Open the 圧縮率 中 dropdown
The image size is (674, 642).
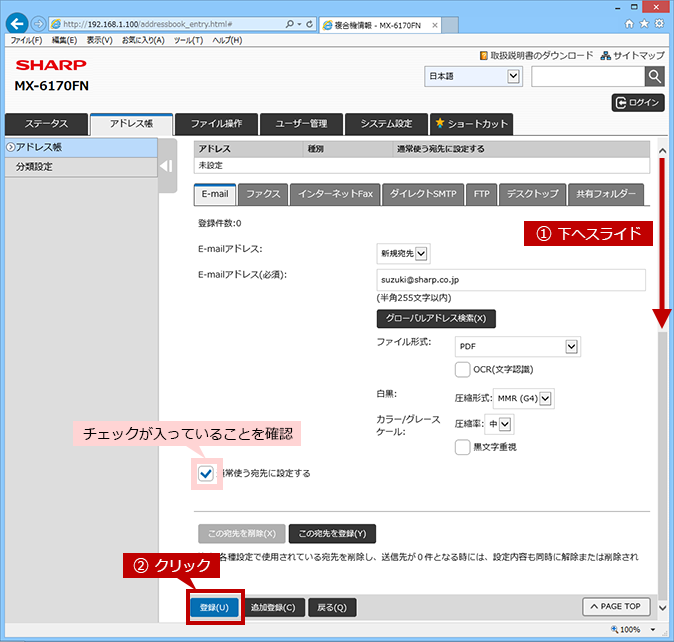pos(499,425)
